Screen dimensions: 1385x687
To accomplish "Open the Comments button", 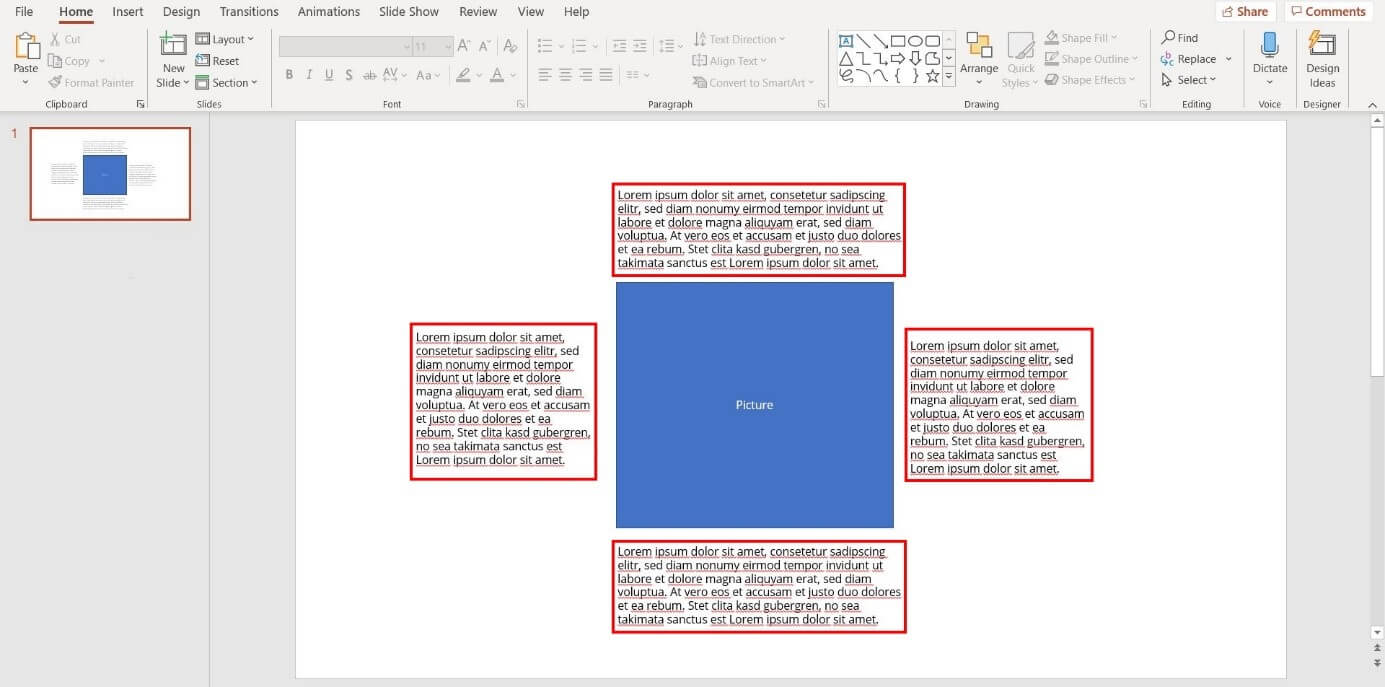I will tap(1328, 12).
